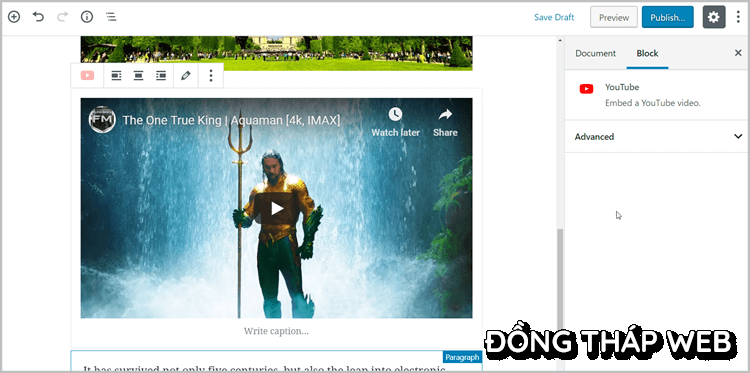Viewport: 750px width, 373px height.
Task: Click the Paragraph block label
Action: click(462, 357)
